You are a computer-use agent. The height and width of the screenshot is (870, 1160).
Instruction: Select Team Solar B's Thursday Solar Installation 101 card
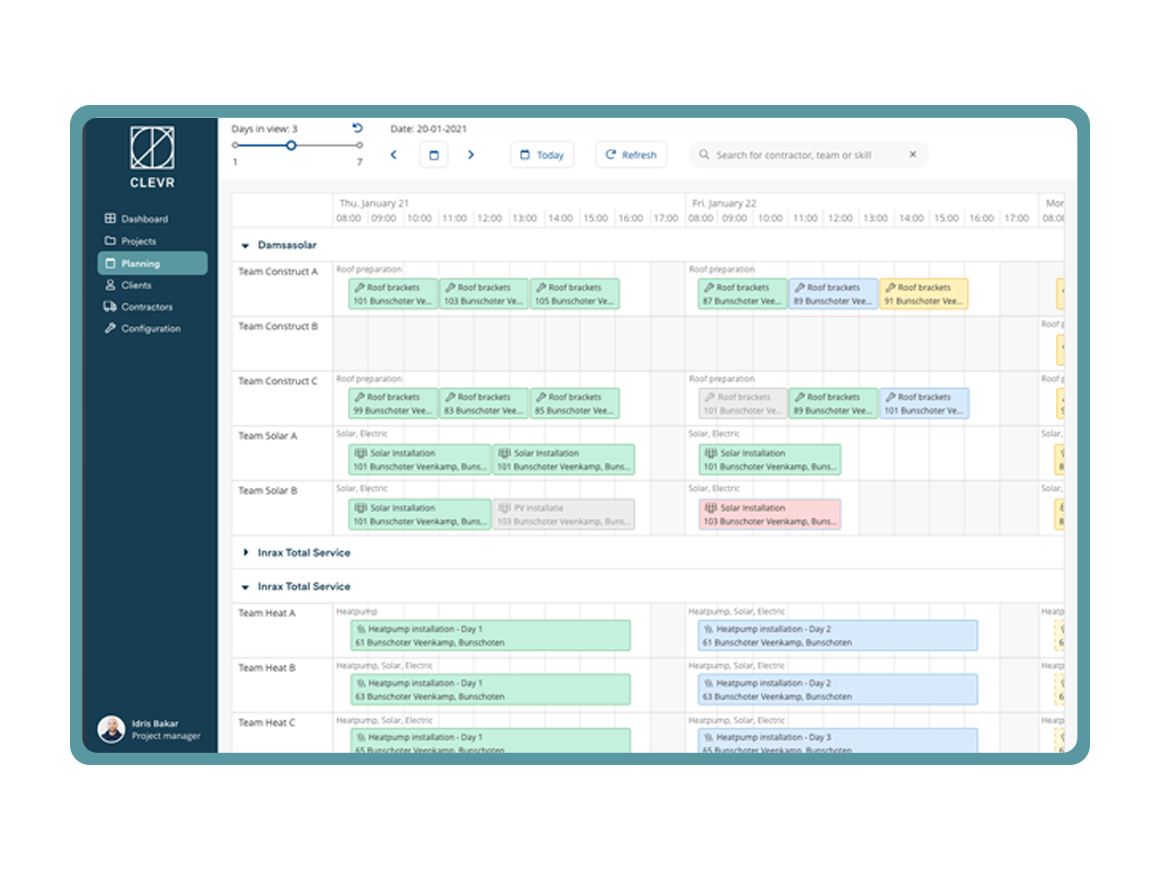(419, 514)
